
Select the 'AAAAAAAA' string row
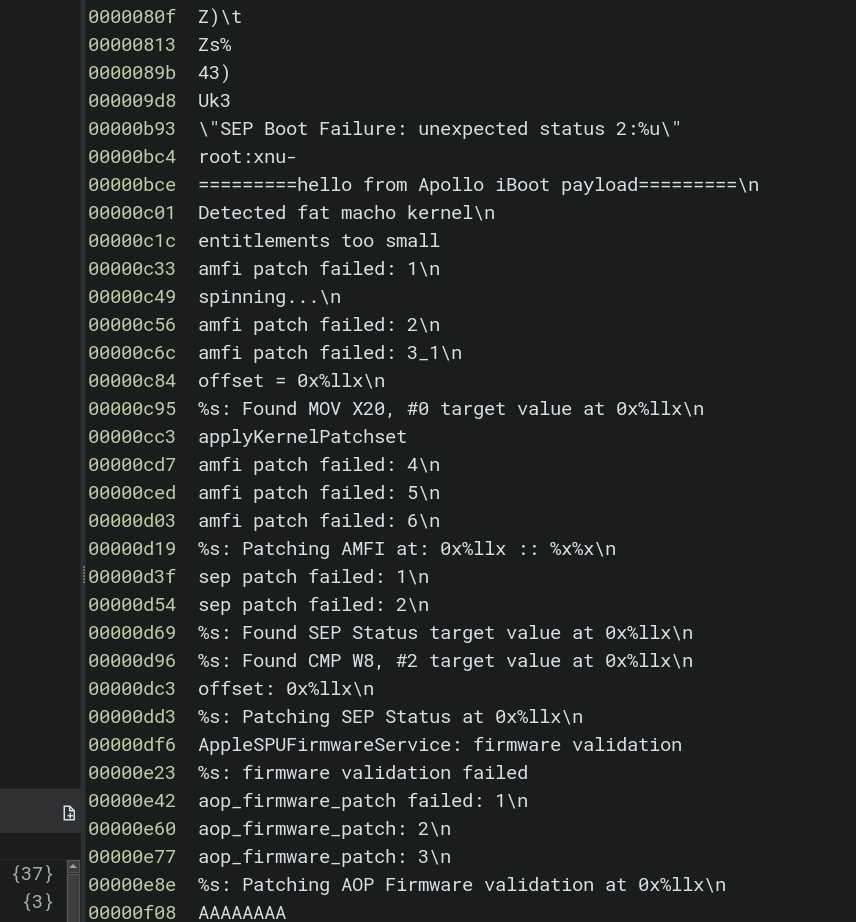242,912
